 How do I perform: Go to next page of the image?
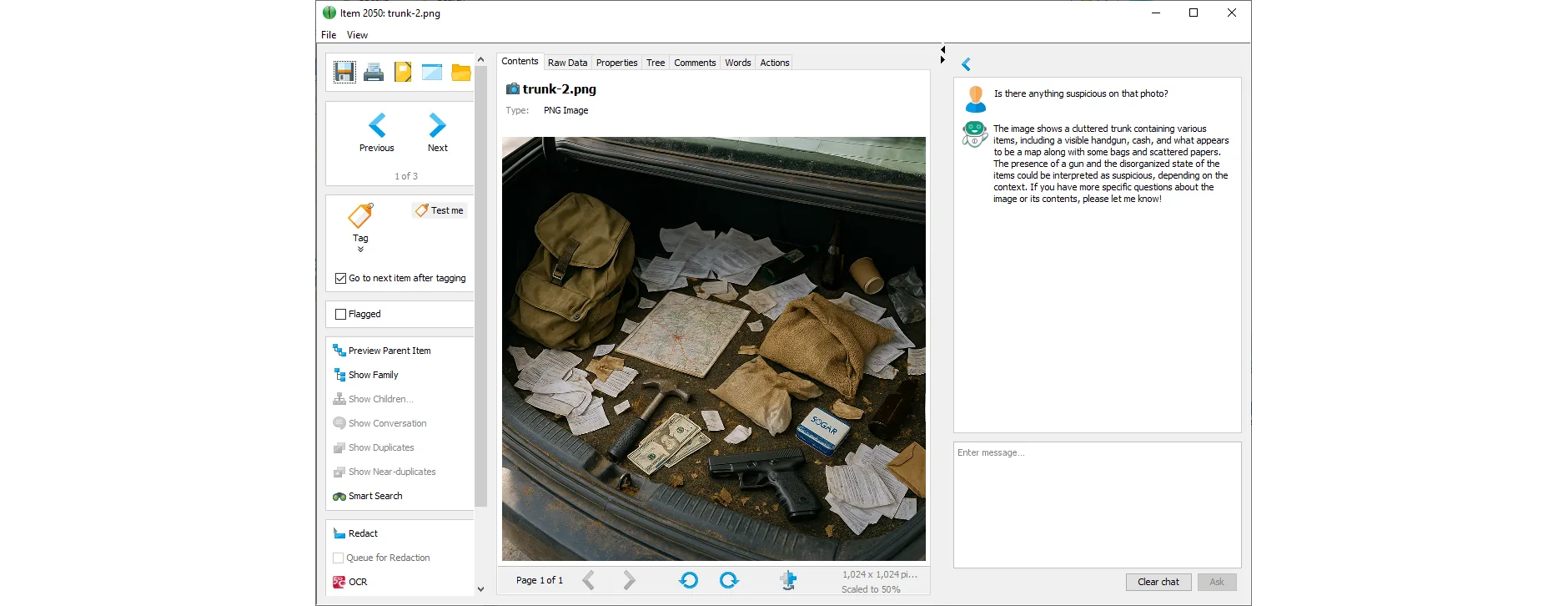pos(629,580)
